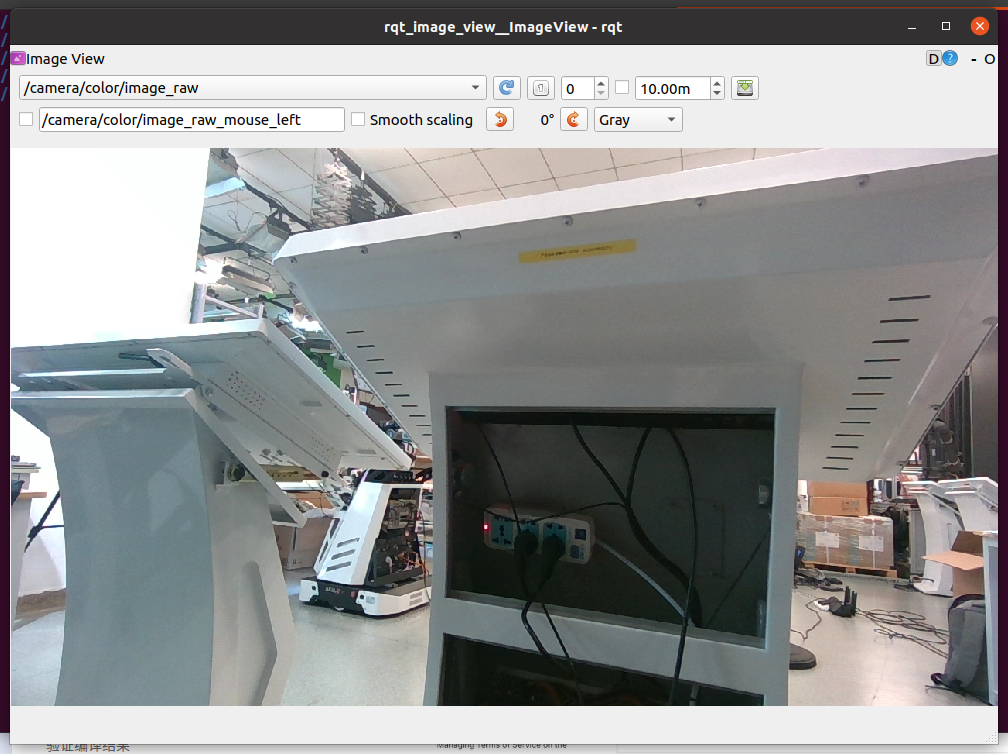Image resolution: width=1008 pixels, height=754 pixels.
Task: Click the 0° rotation angle label
Action: click(x=547, y=120)
